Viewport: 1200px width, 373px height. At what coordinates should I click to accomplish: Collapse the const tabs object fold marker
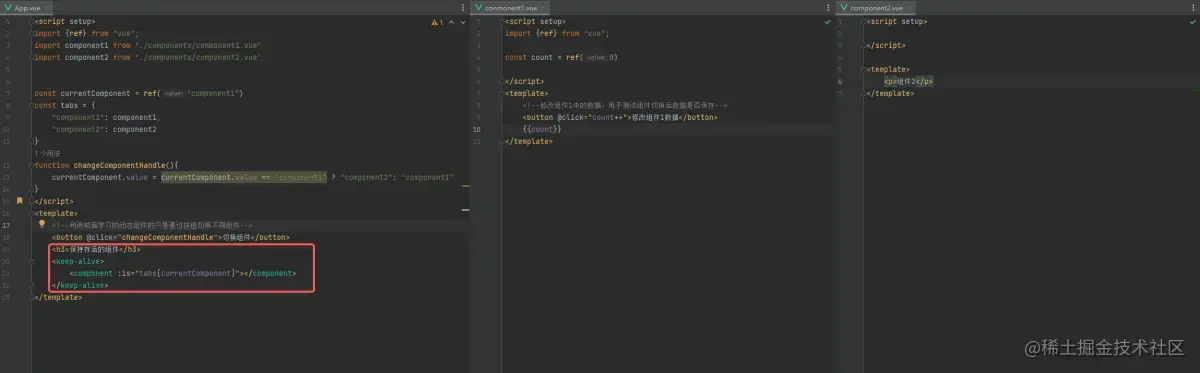(31, 105)
